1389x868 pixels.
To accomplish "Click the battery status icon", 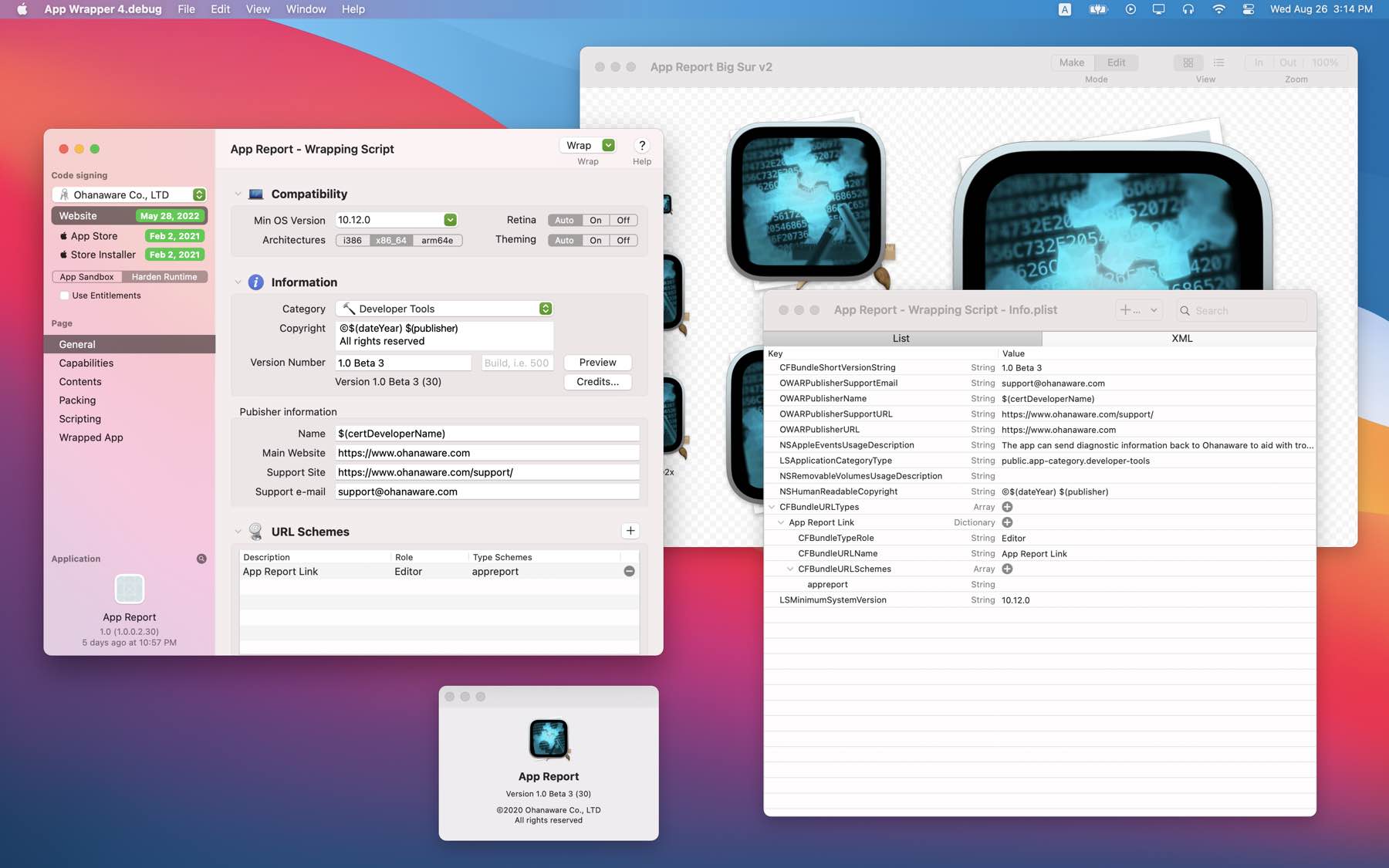I will click(1098, 9).
